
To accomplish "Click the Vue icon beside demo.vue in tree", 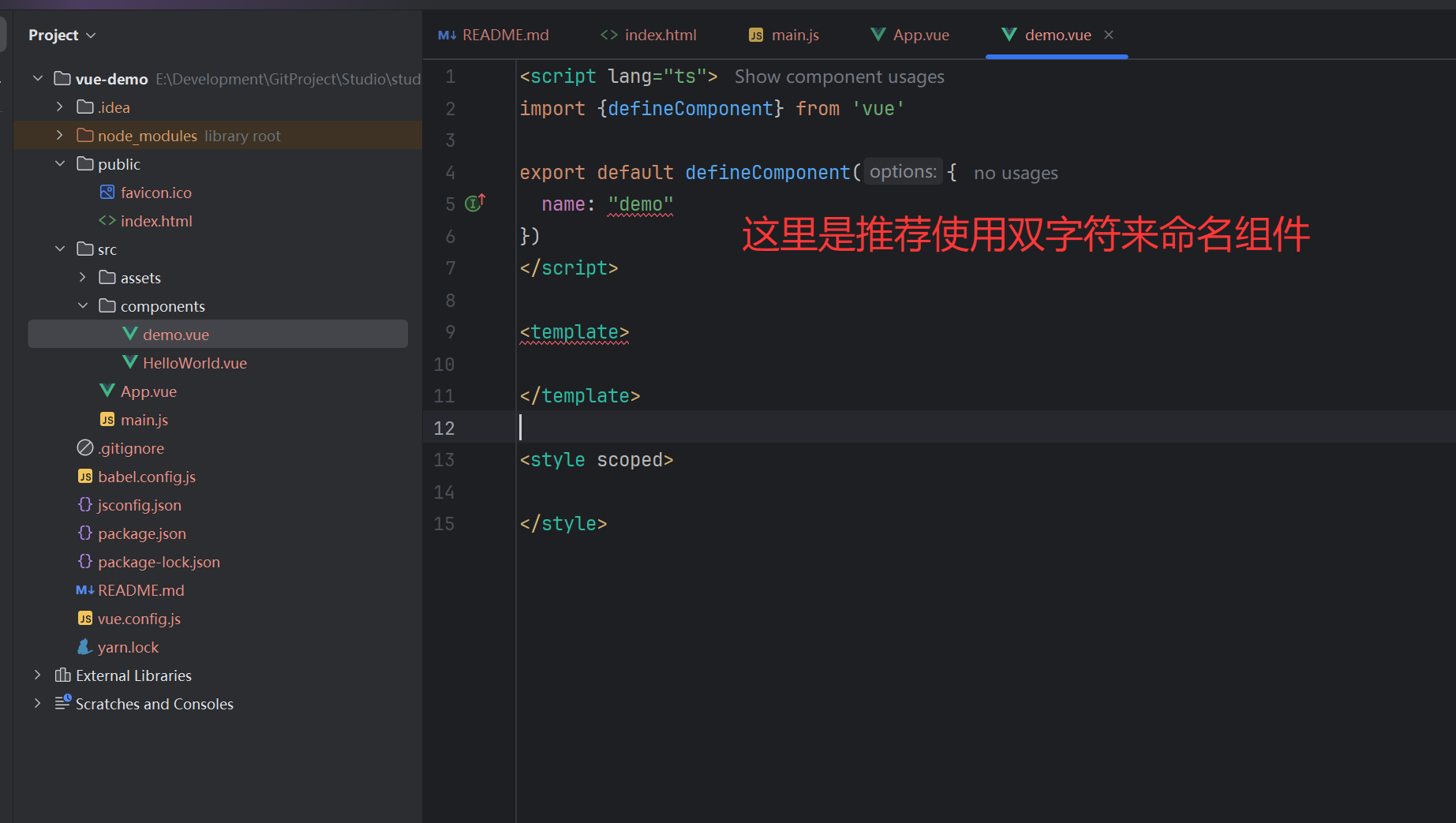I will click(x=130, y=334).
